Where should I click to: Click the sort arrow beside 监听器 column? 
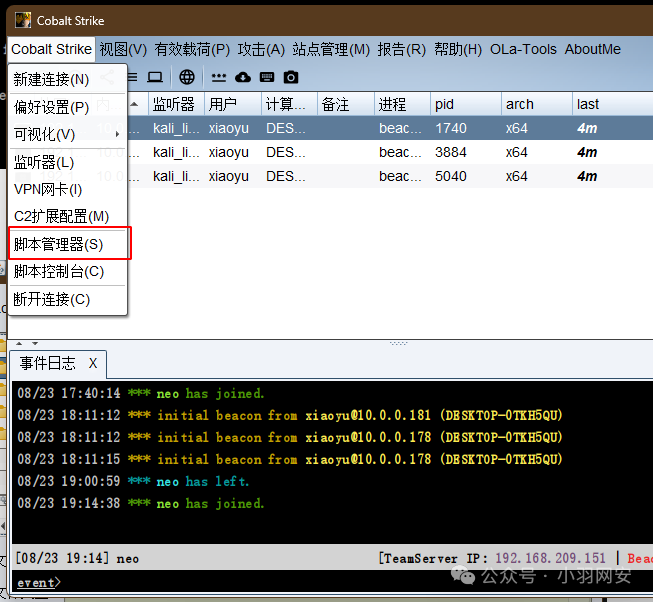134,104
